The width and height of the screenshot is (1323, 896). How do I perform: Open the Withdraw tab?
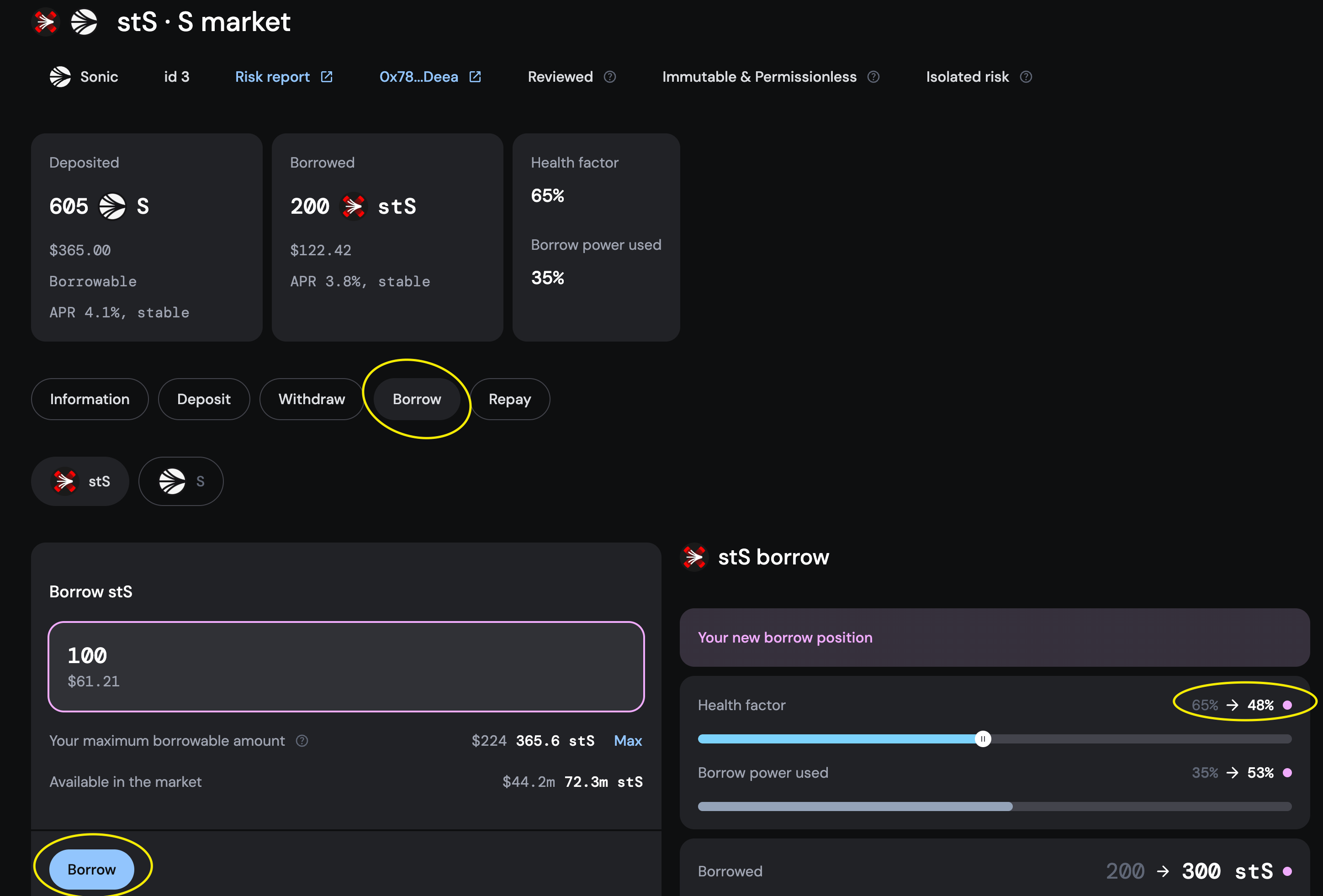(312, 399)
